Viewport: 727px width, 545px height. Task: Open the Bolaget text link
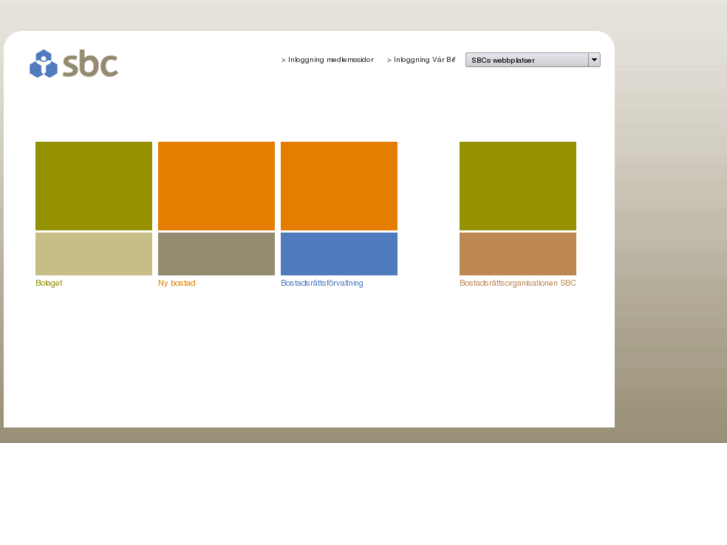49,283
